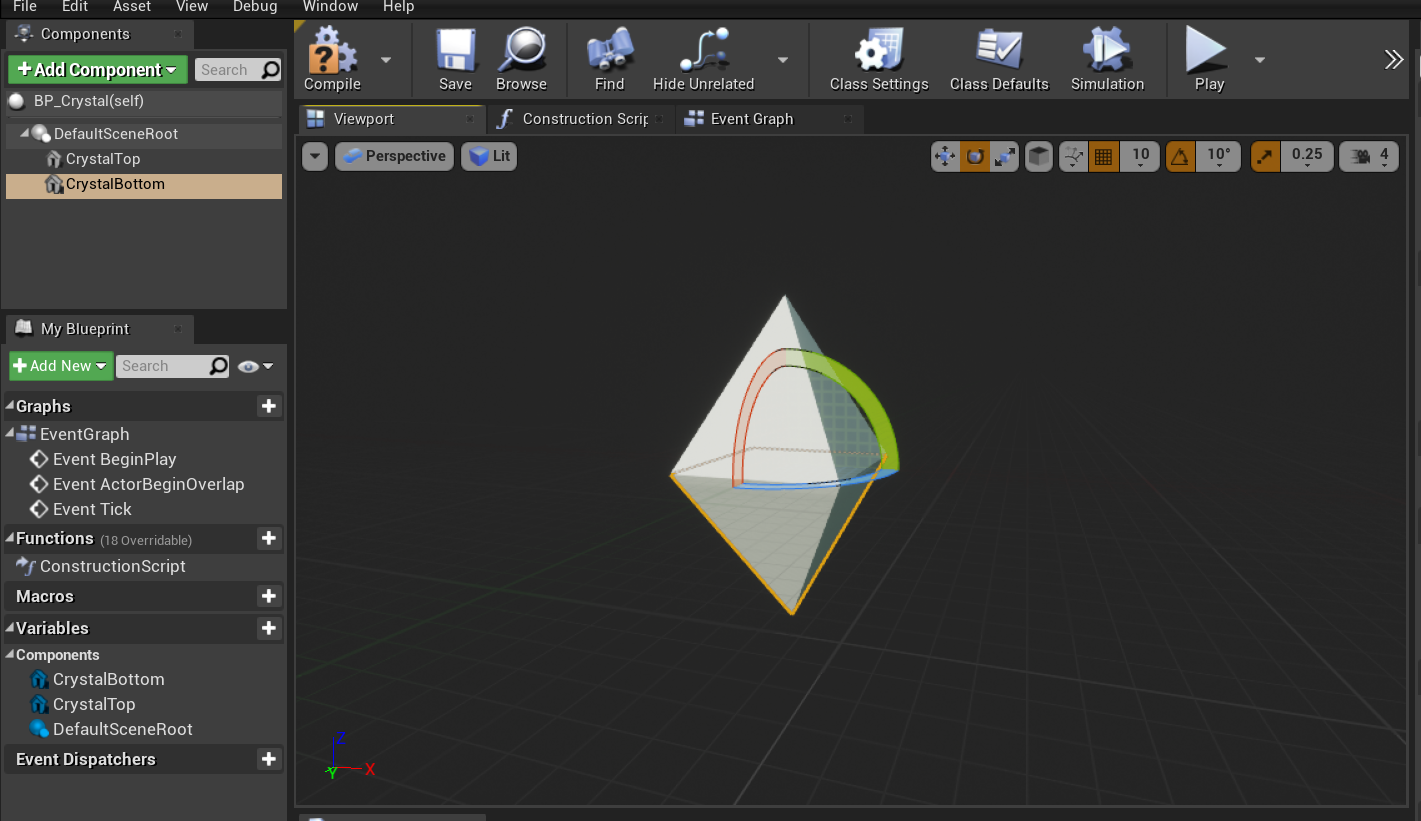
Task: Open the grid snap value 10 dropdown
Action: coord(1140,156)
